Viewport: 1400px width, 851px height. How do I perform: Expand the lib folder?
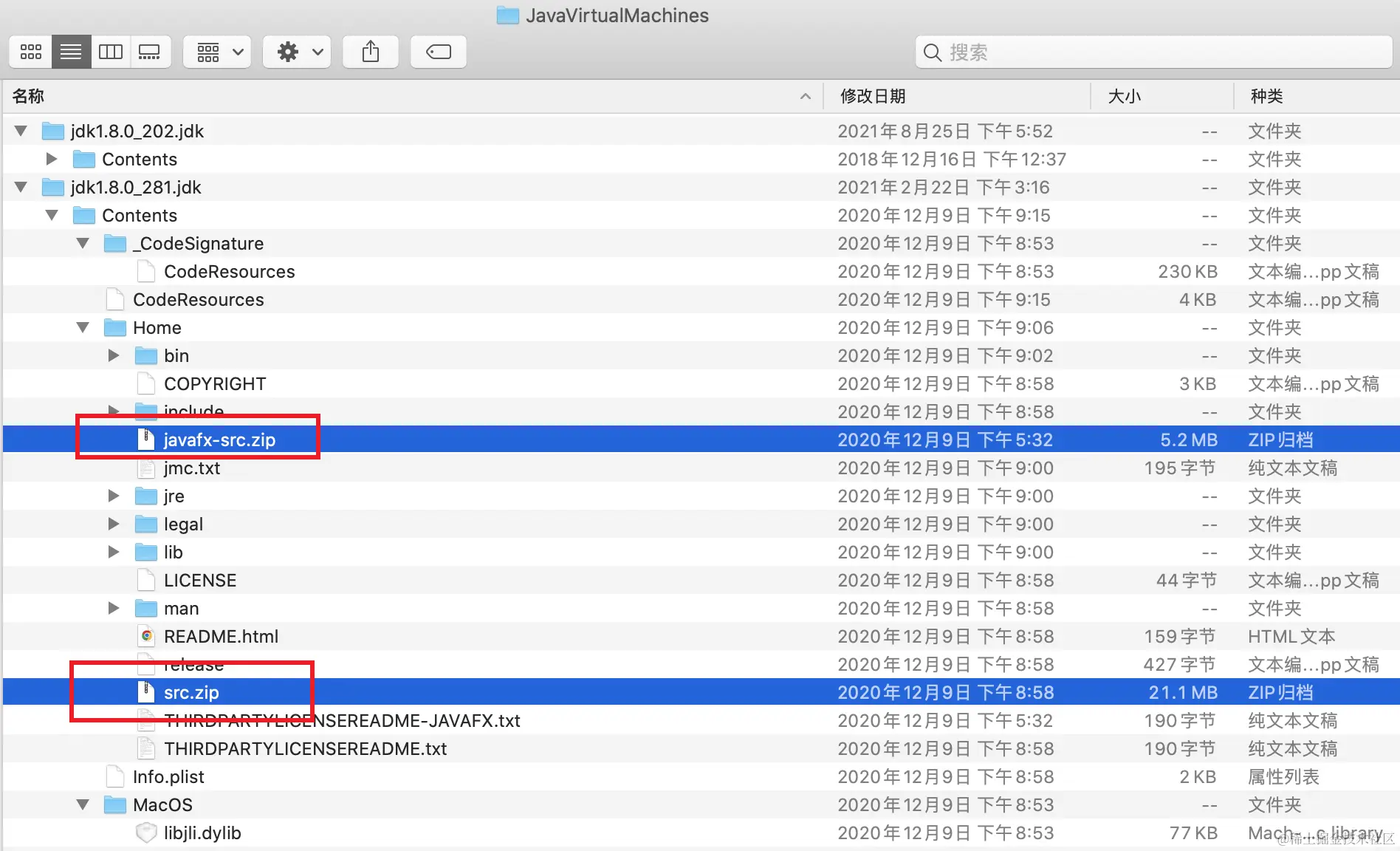(114, 552)
